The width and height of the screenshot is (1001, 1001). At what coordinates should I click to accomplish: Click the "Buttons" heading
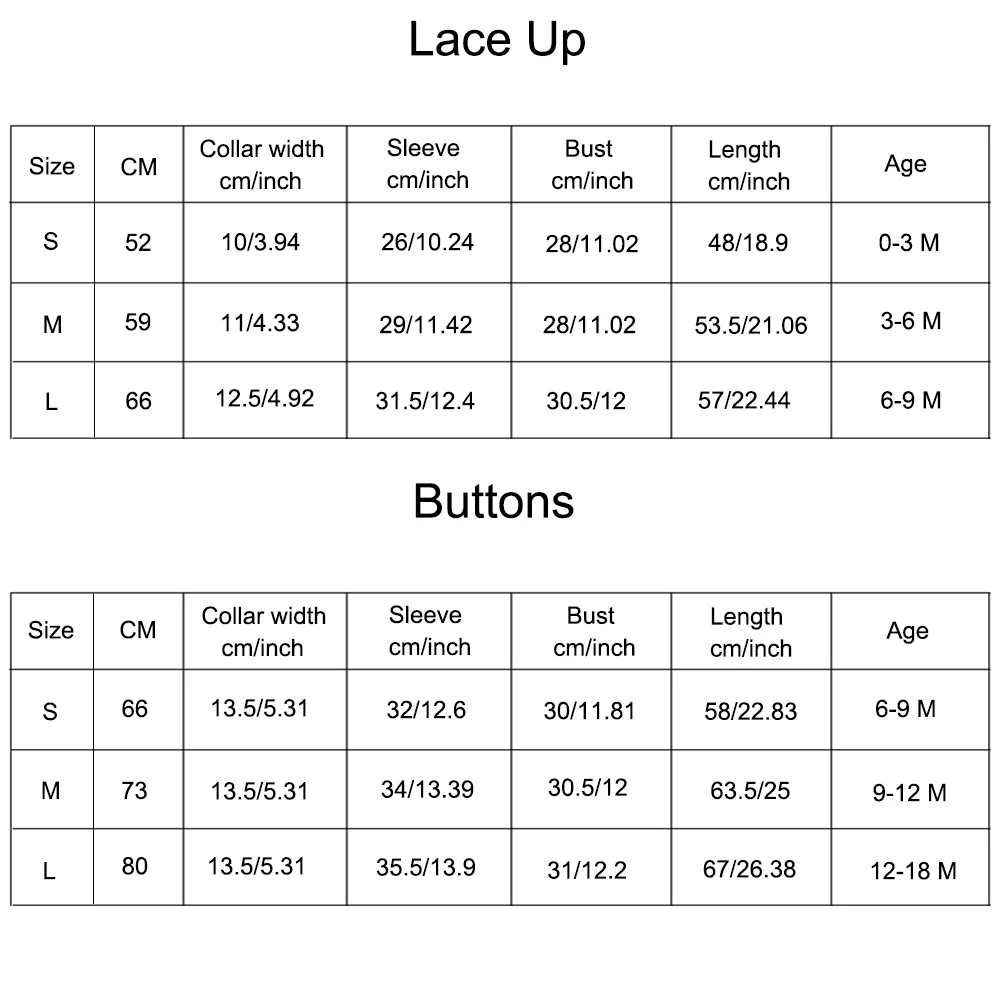pos(494,500)
